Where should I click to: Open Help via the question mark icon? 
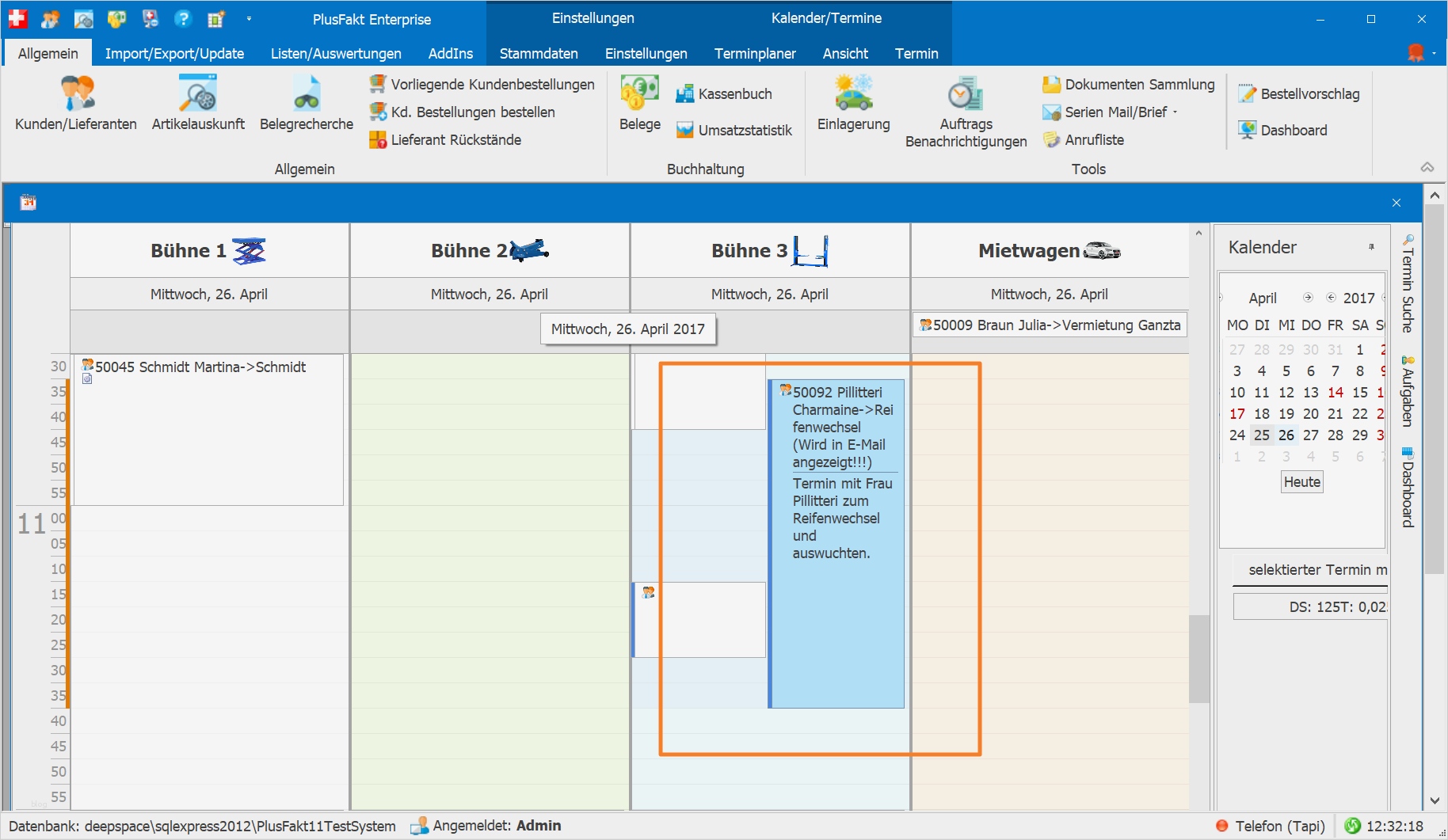click(183, 19)
